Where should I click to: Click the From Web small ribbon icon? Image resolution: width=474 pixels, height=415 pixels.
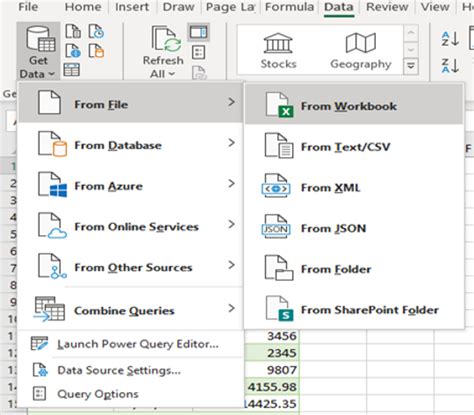point(73,51)
